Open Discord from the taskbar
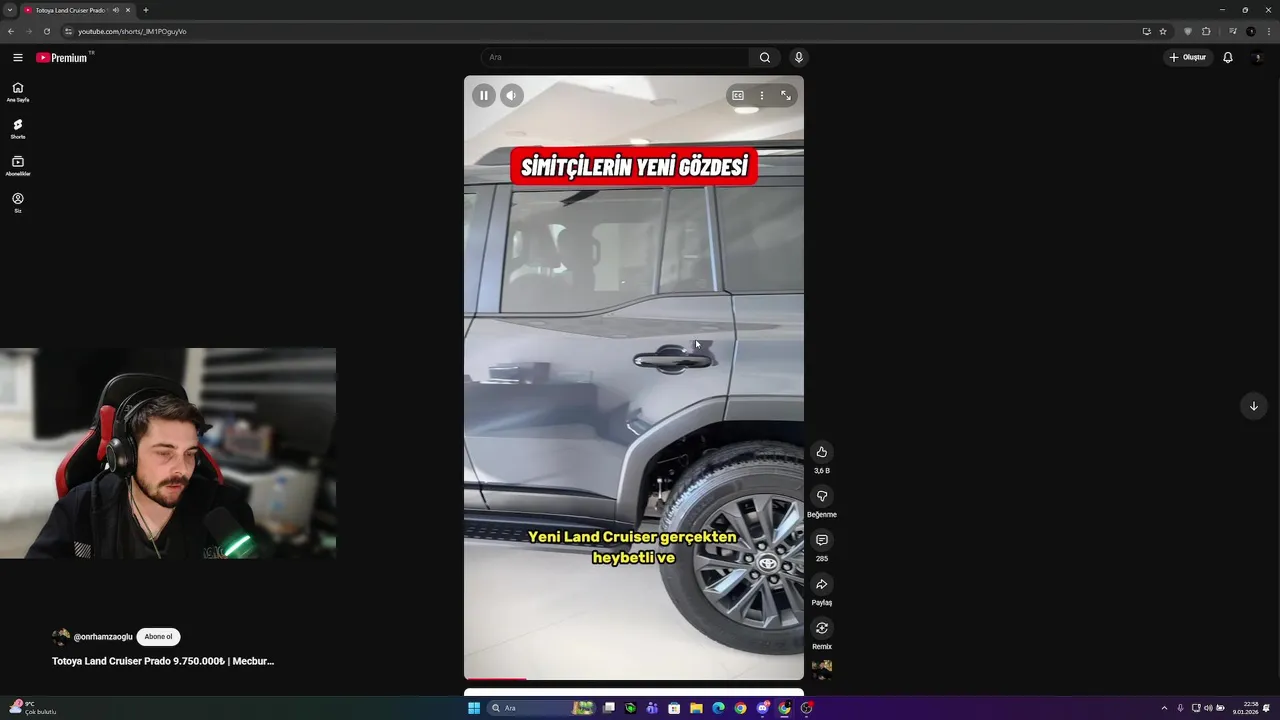This screenshot has width=1280, height=720. tap(762, 708)
